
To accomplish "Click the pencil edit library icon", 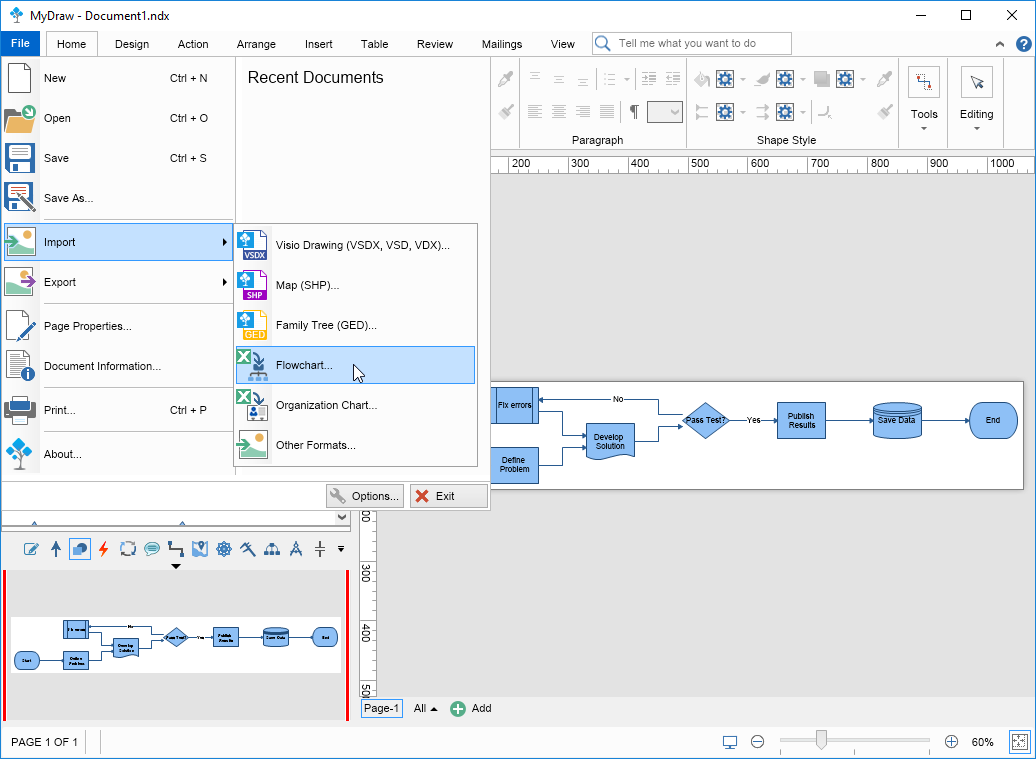I will coord(31,549).
